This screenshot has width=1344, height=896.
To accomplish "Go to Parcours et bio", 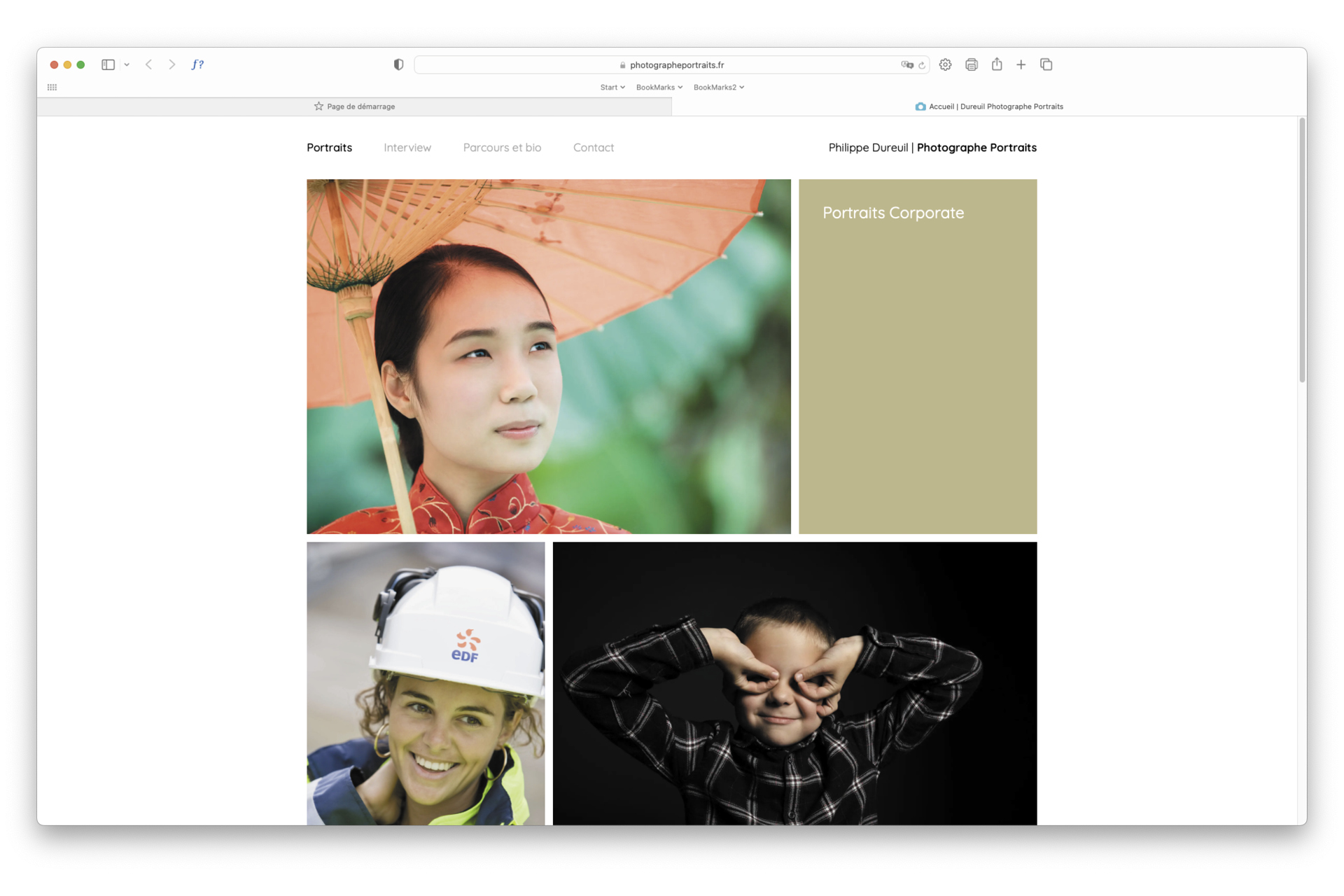I will tap(502, 148).
